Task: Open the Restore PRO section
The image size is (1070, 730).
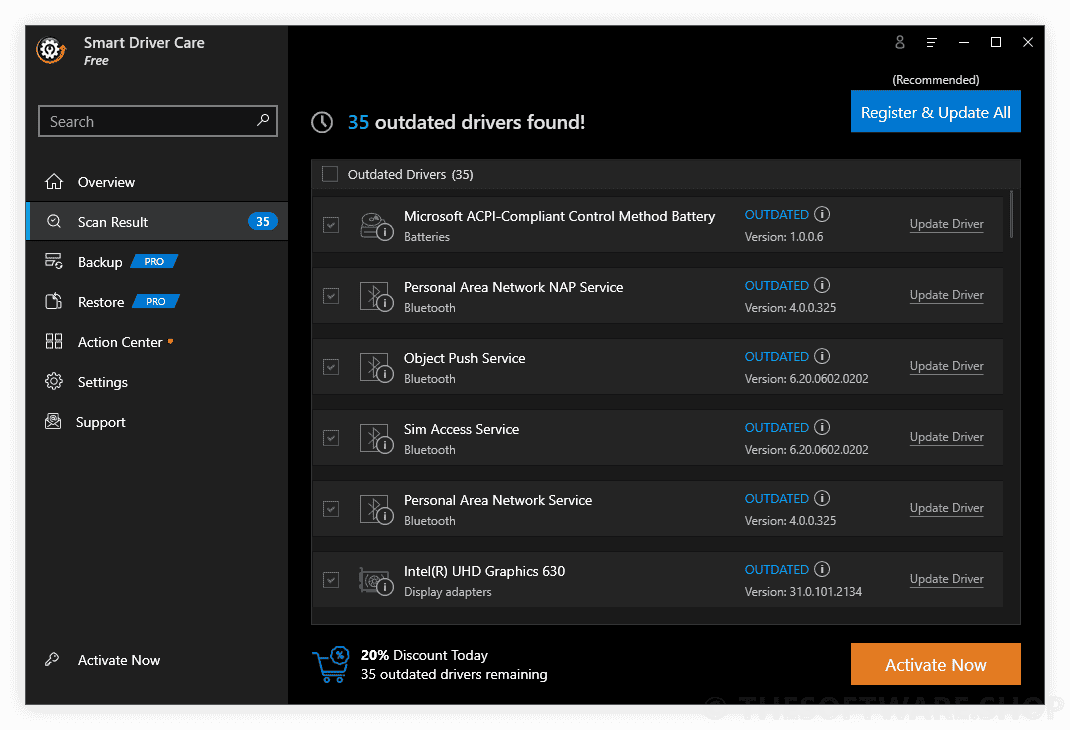Action: tap(157, 302)
